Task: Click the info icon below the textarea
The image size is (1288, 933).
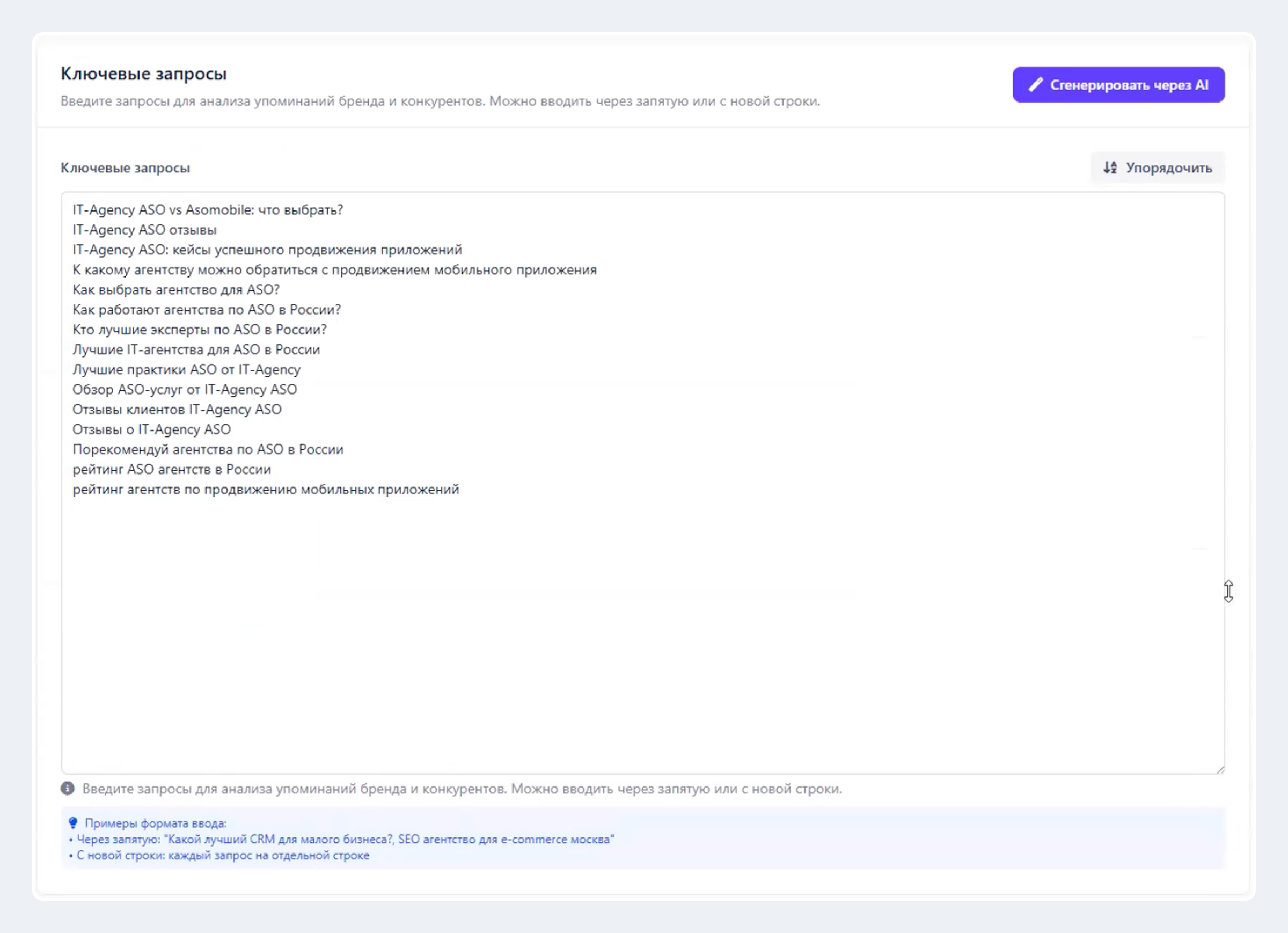Action: 68,788
